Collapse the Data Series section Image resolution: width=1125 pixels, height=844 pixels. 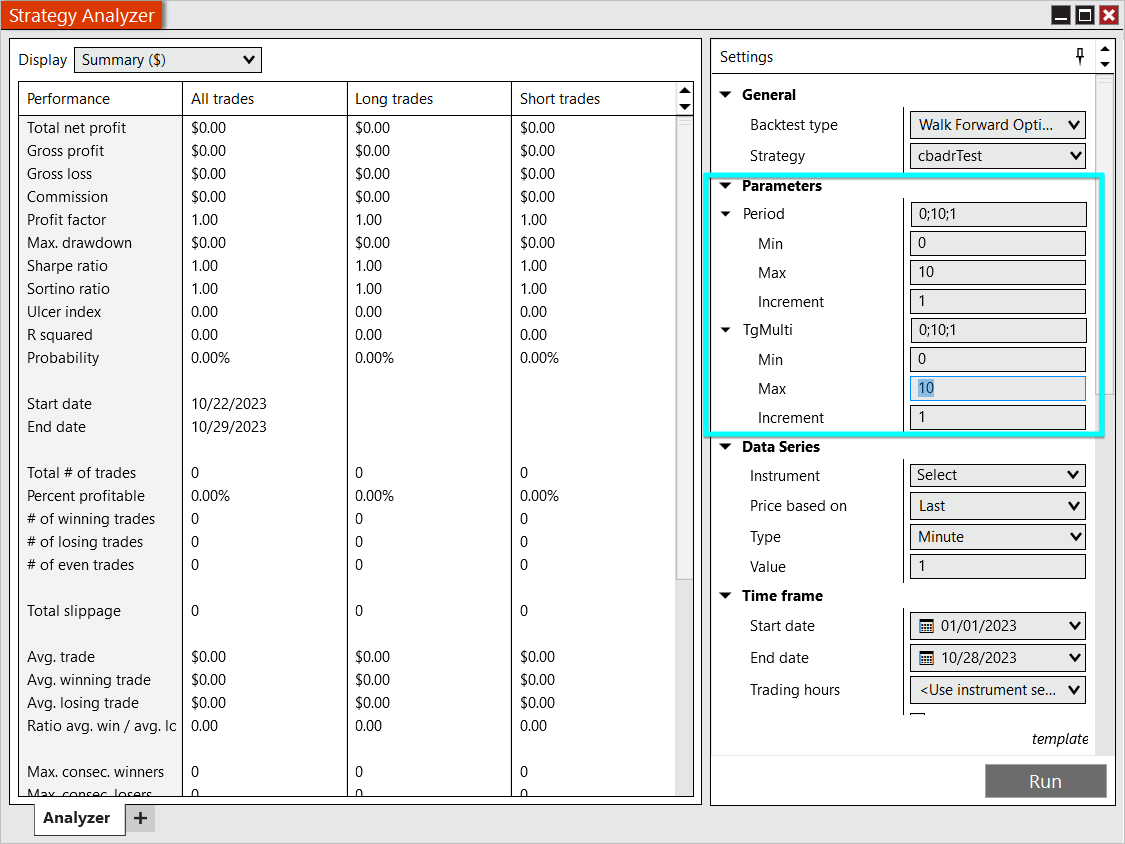(726, 447)
